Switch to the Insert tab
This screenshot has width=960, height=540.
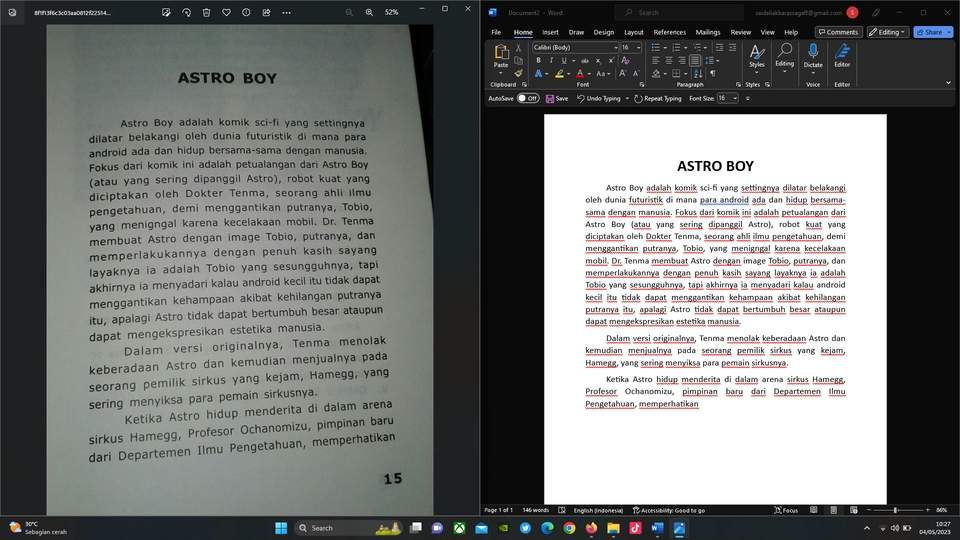click(x=550, y=32)
